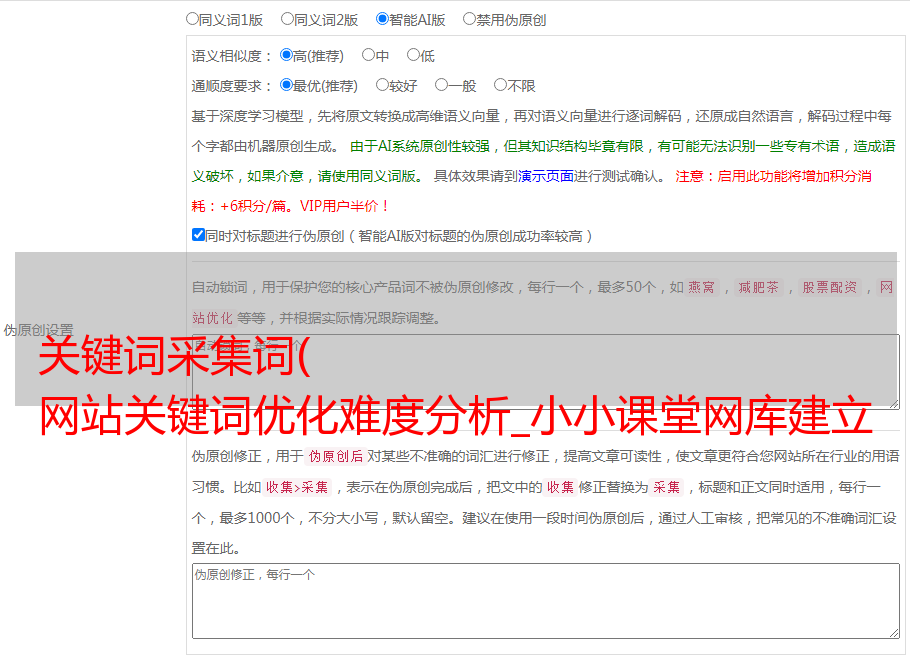Set 通顺度要求 to 一般
The height and width of the screenshot is (658, 911).
pos(442,85)
